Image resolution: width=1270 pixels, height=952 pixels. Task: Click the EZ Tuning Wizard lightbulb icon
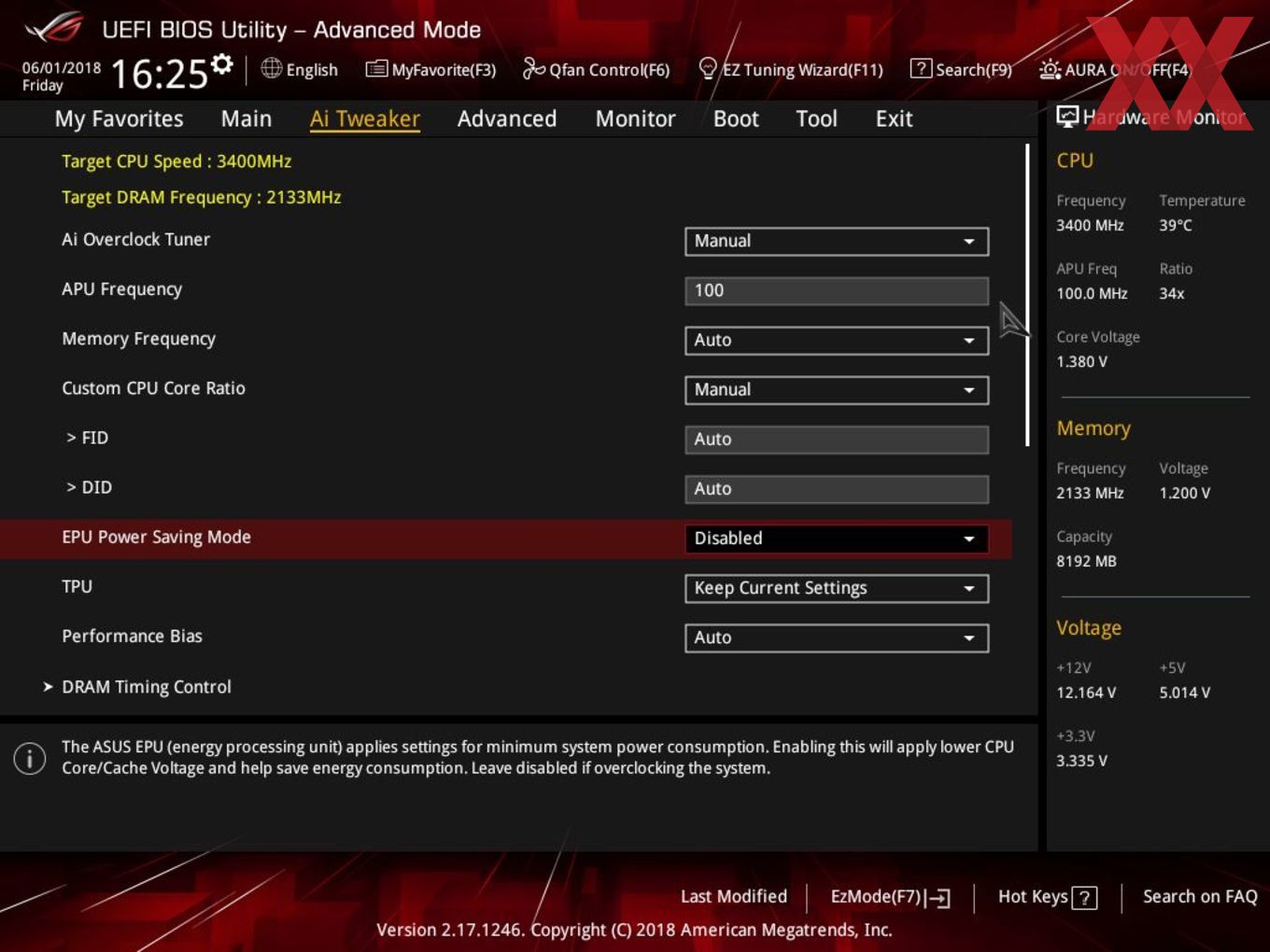click(x=708, y=68)
